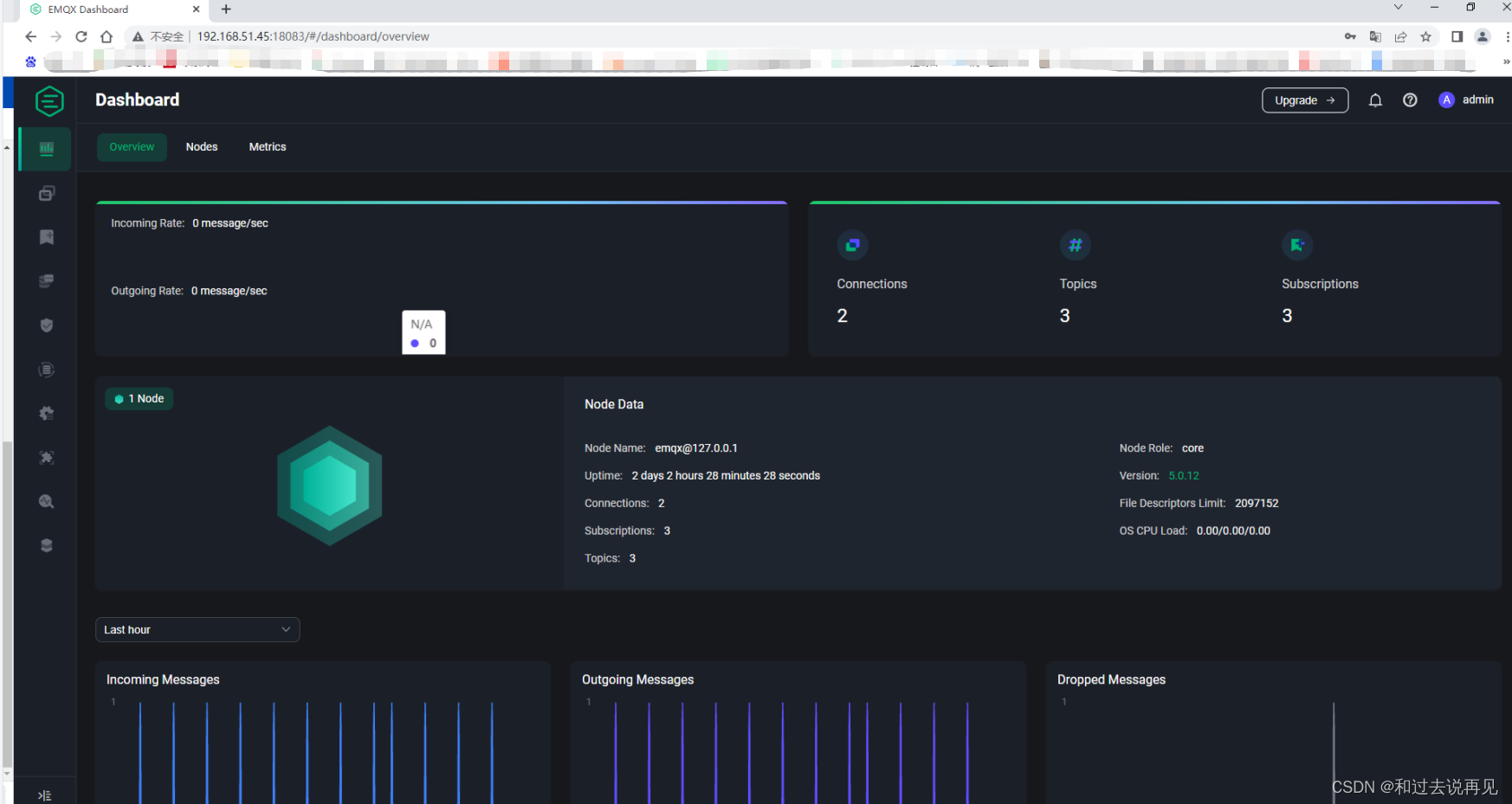Click the Topics hash icon
The width and height of the screenshot is (1512, 804).
[1075, 245]
